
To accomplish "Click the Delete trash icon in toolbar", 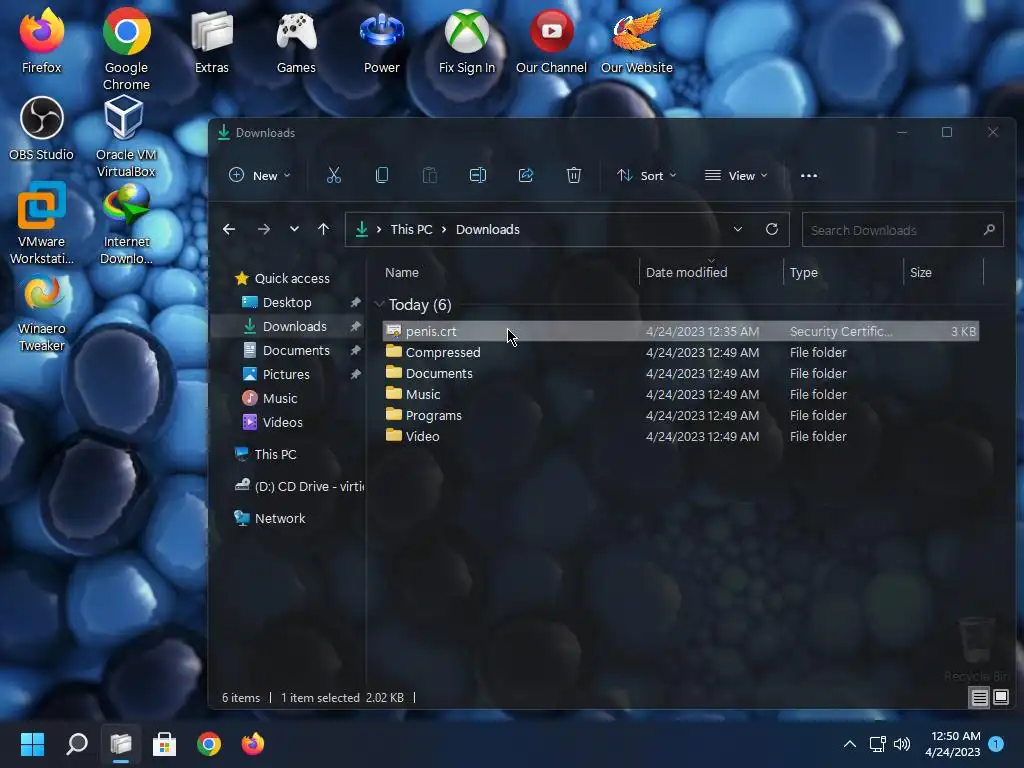I will click(573, 175).
